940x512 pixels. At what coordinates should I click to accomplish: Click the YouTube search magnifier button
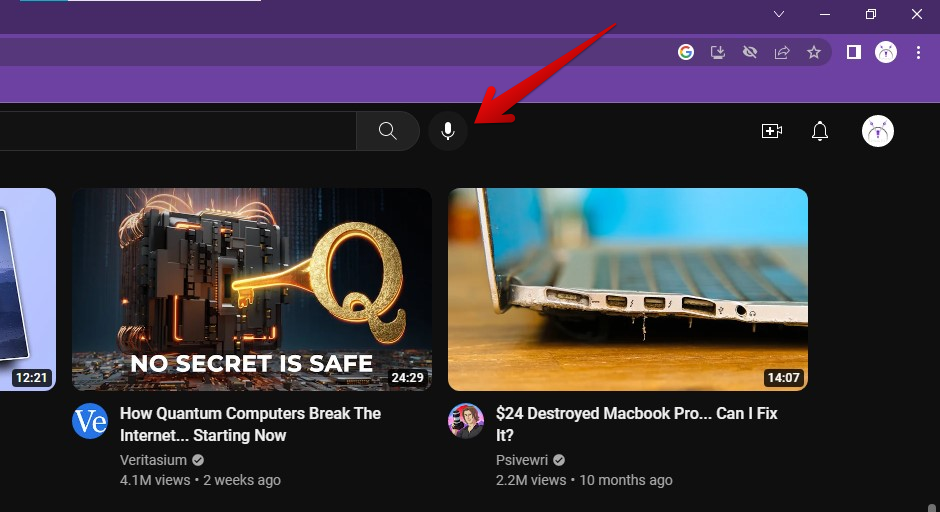click(x=388, y=131)
